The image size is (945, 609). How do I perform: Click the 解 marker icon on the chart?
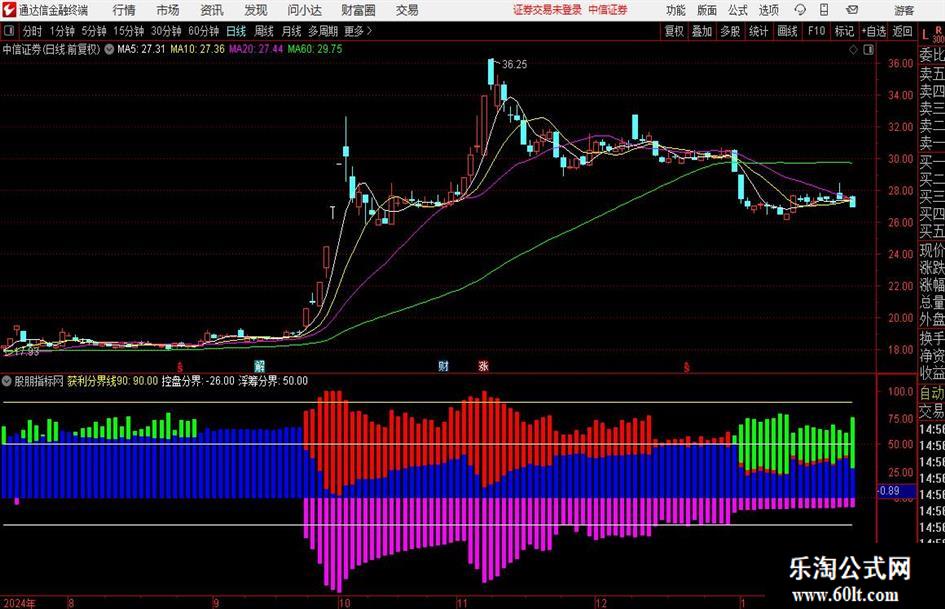[x=259, y=365]
